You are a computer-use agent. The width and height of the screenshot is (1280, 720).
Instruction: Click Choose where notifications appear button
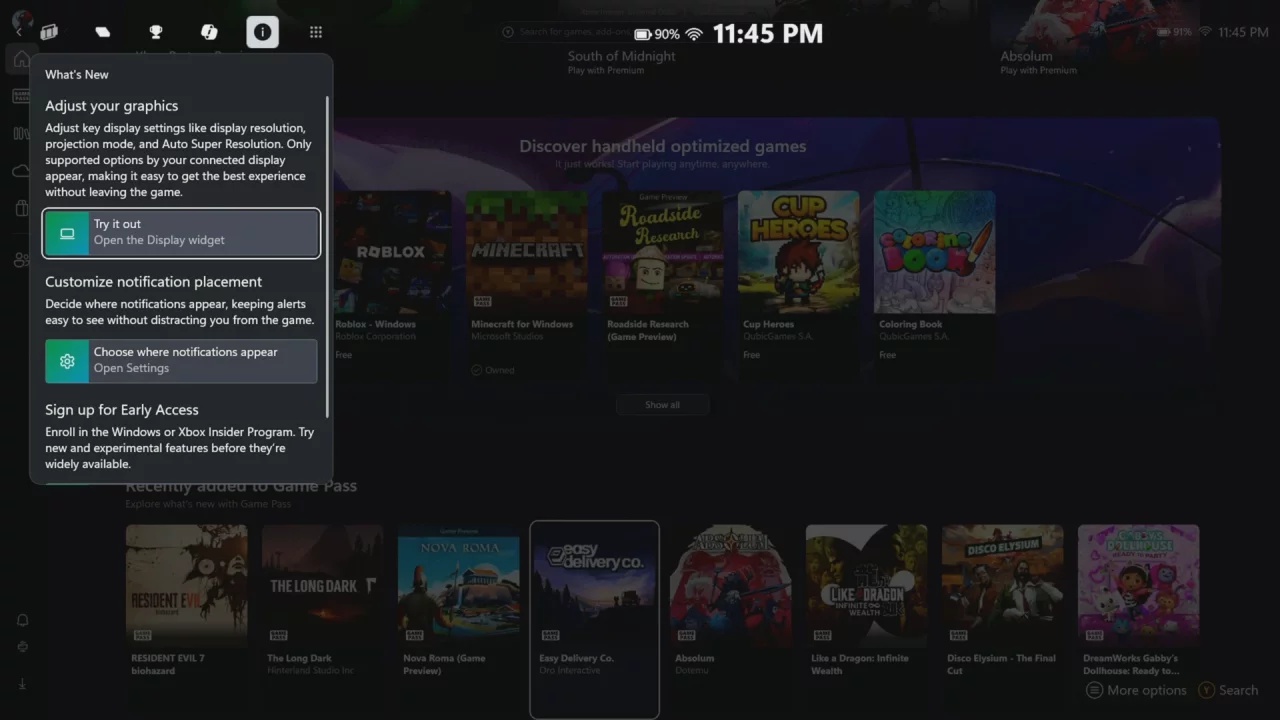pos(181,361)
